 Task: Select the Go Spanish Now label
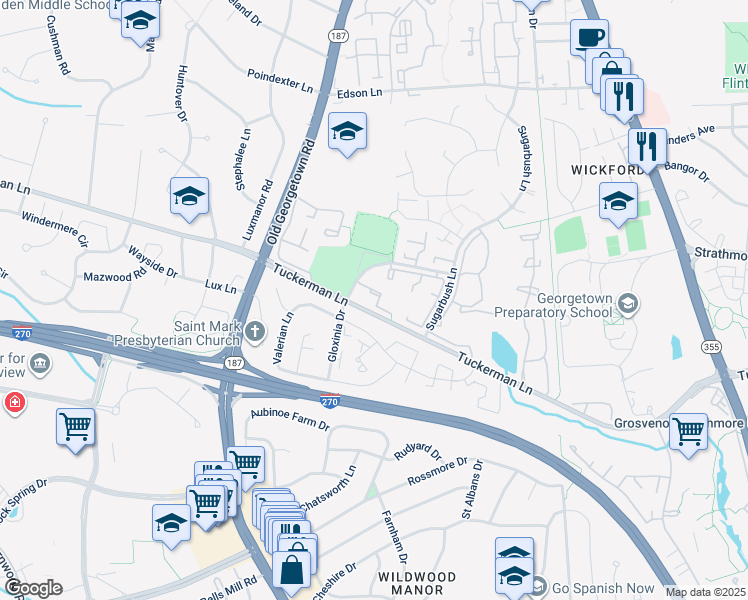tap(603, 588)
